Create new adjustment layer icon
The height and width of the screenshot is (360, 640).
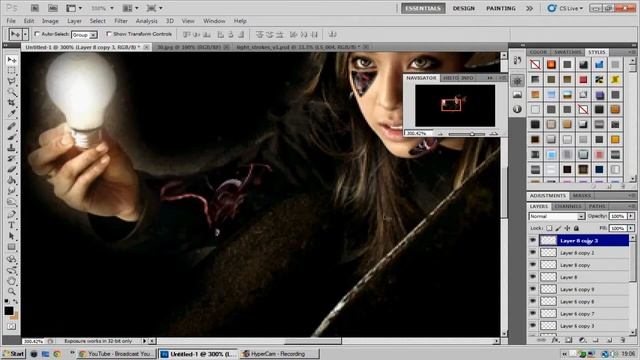click(582, 340)
